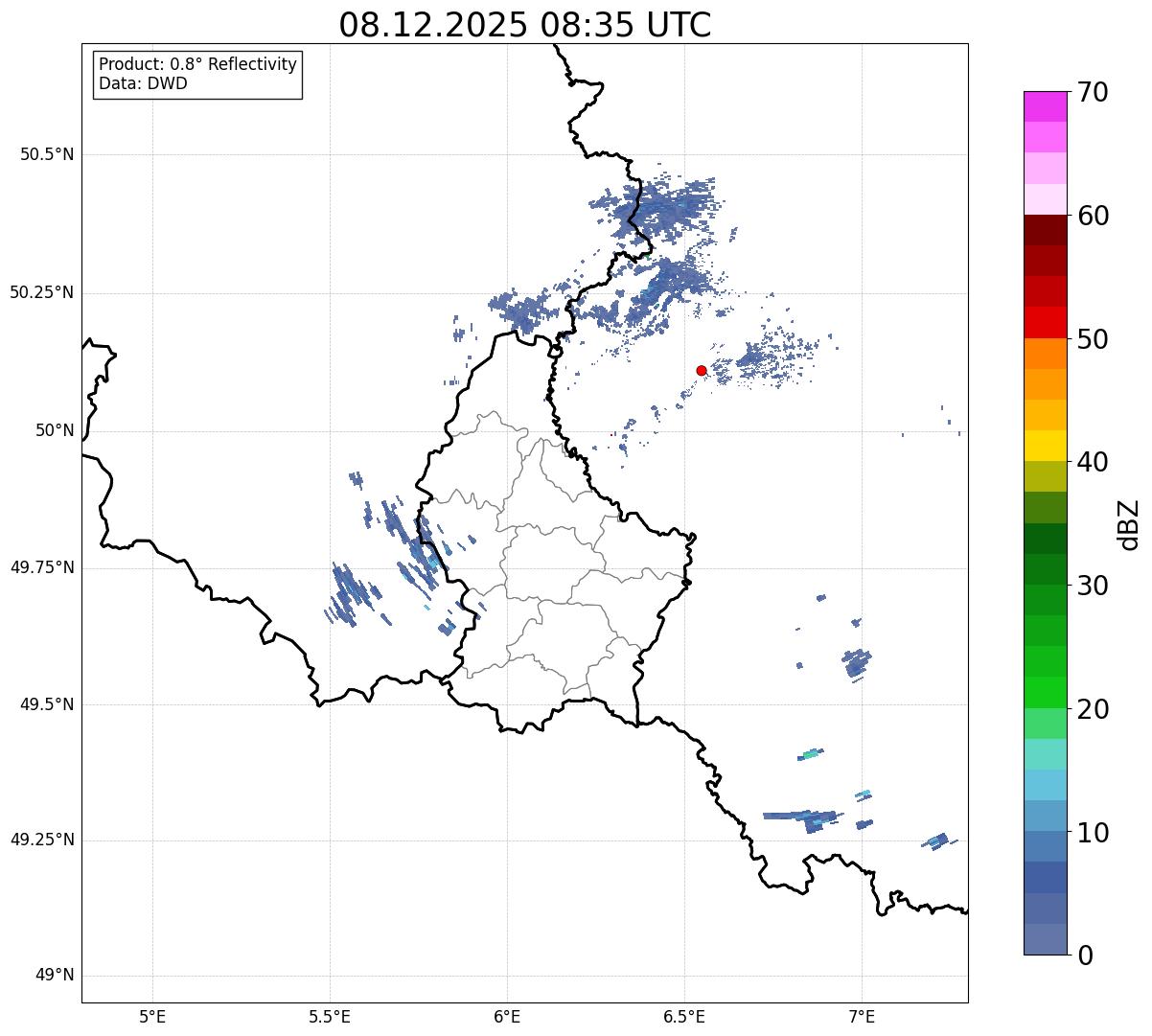Click the red station marker dot

702,370
